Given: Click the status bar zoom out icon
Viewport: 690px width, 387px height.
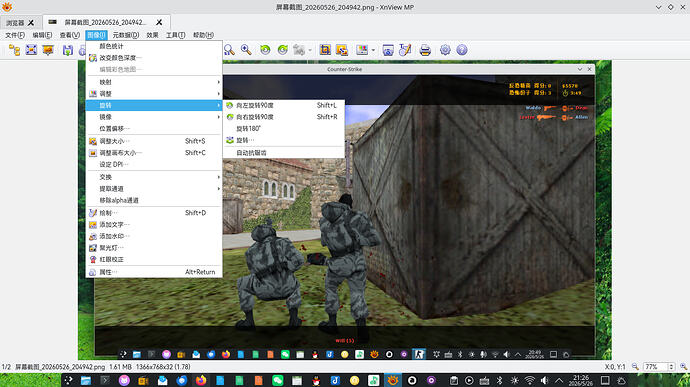Looking at the screenshot, I should (635, 367).
